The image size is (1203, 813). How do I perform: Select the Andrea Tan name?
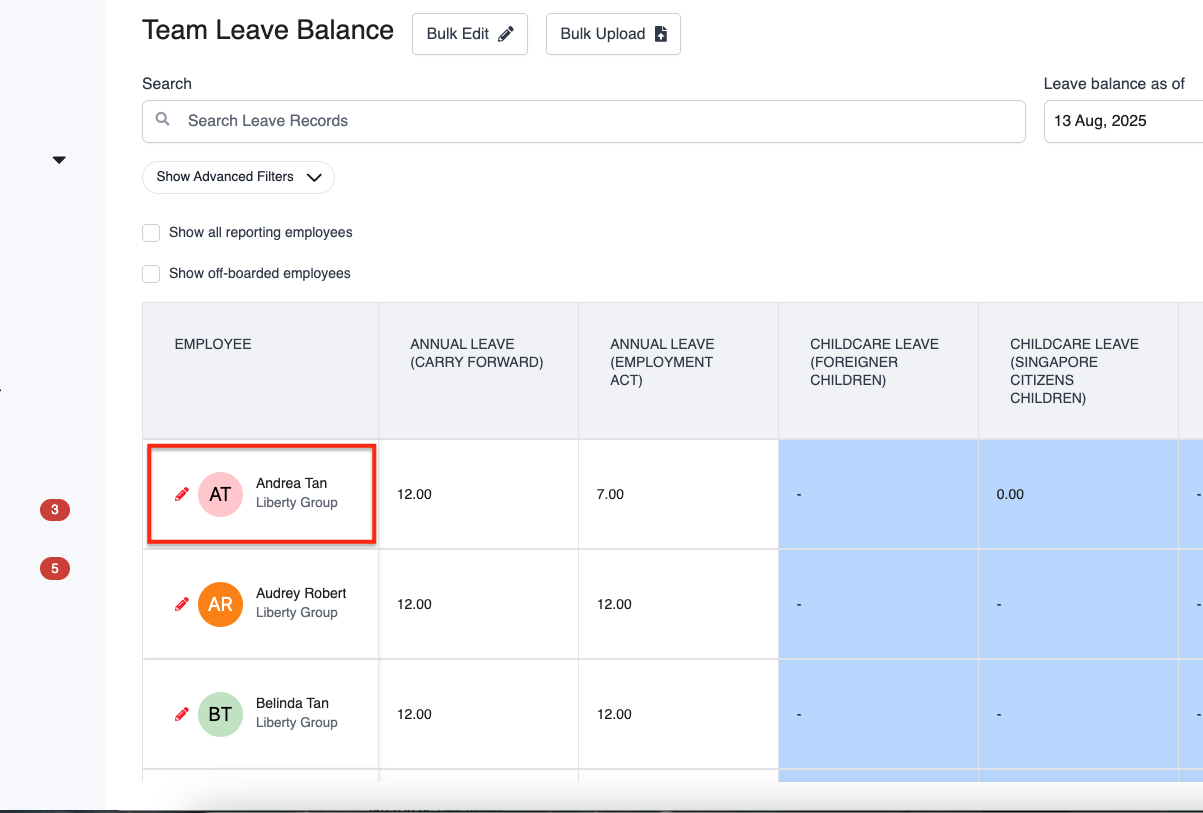pyautogui.click(x=292, y=484)
